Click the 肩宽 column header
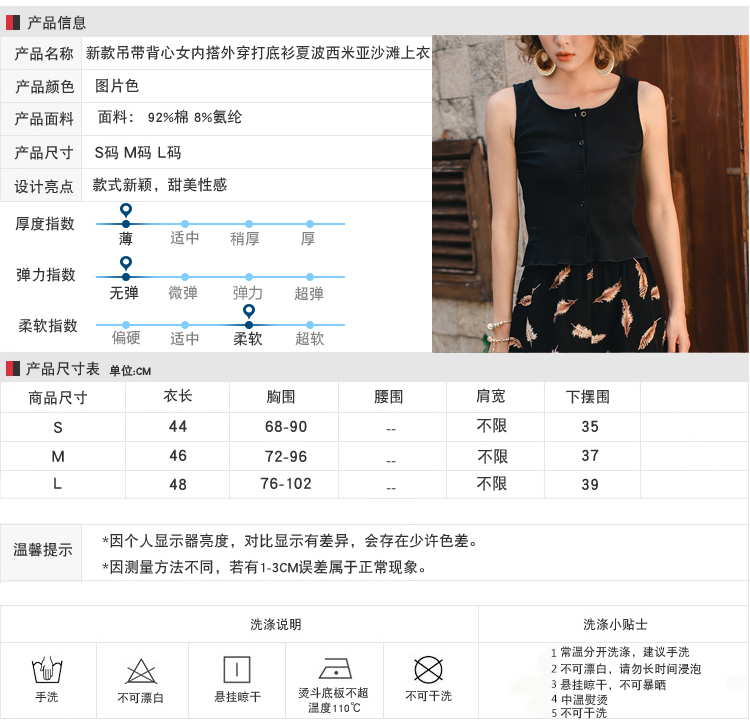Image resolution: width=750 pixels, height=726 pixels. (491, 396)
